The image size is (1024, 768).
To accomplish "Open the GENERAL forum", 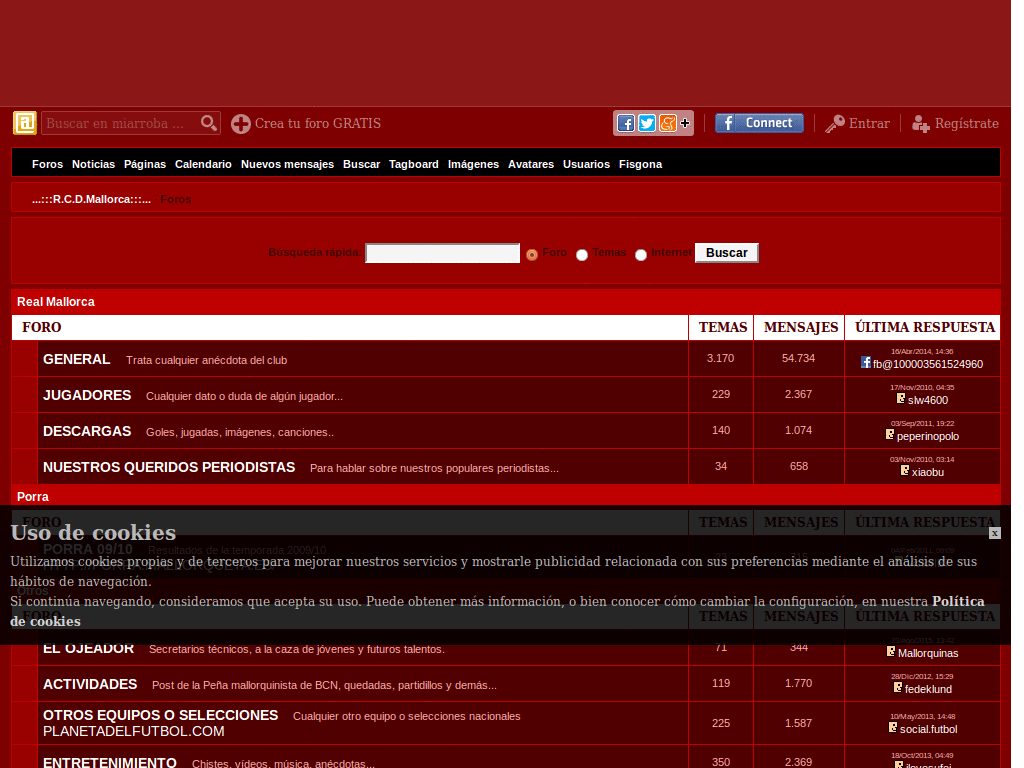I will click(76, 359).
